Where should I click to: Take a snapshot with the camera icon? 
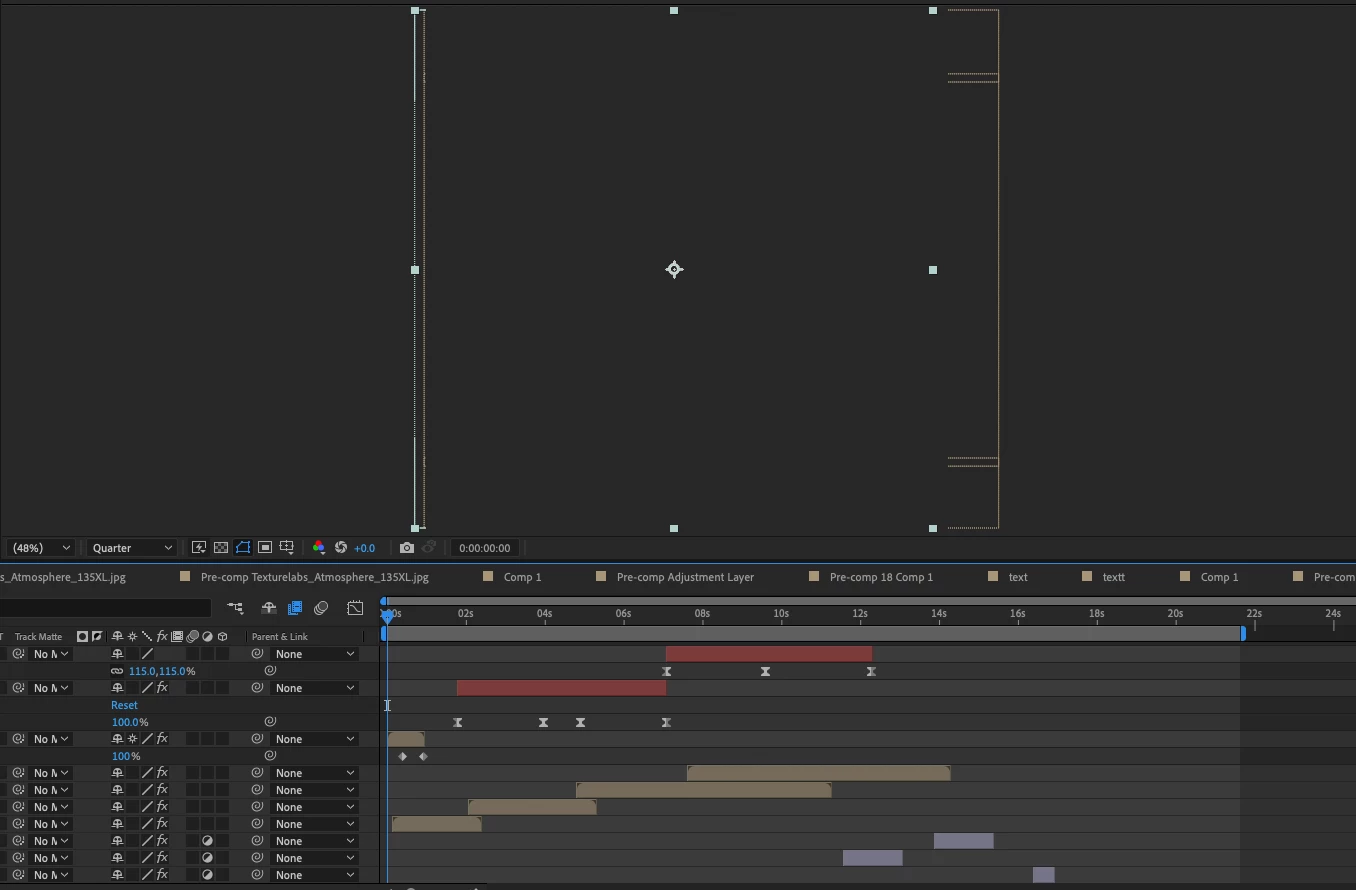(x=407, y=548)
